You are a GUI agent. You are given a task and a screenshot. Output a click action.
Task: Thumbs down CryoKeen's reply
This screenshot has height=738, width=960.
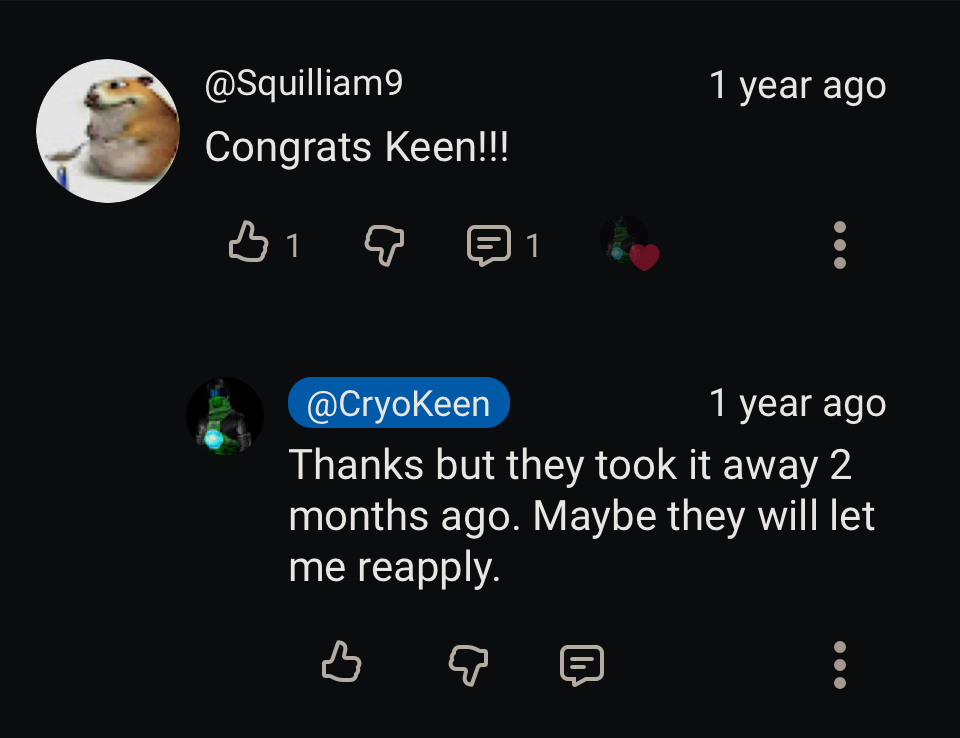468,664
